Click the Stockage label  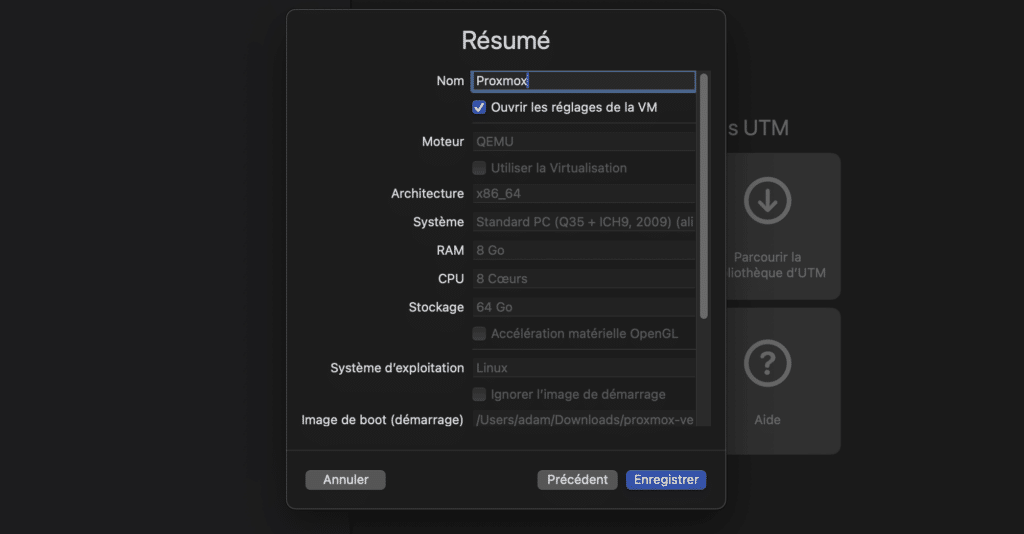pos(436,307)
